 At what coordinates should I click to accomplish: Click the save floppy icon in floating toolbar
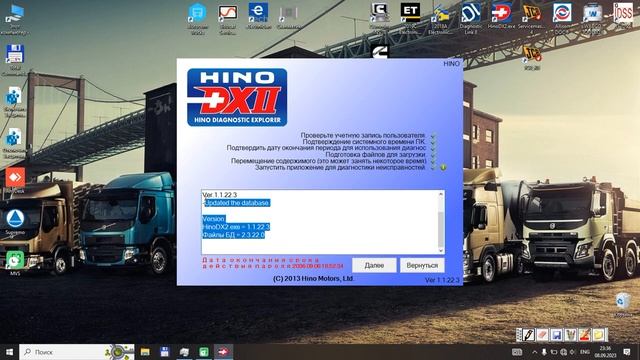click(x=556, y=335)
